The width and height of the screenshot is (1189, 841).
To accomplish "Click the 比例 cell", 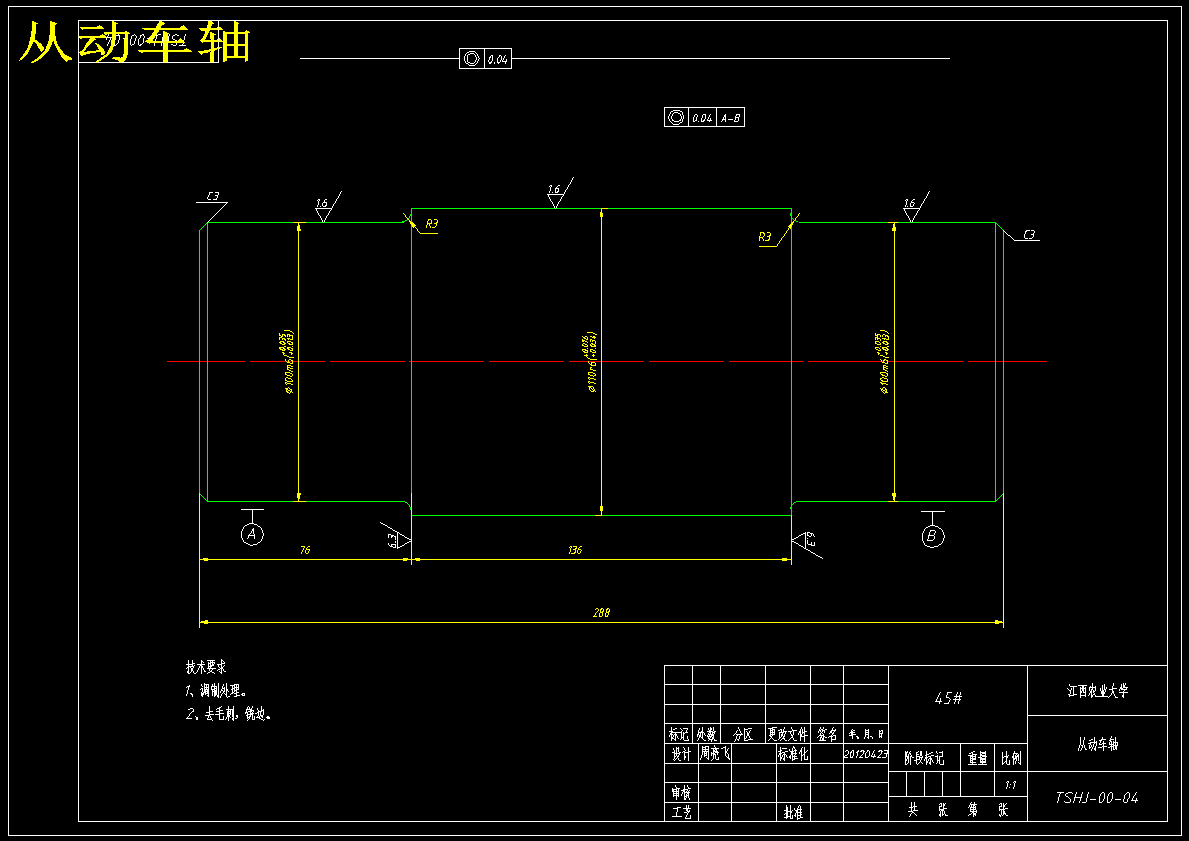I will 1011,758.
